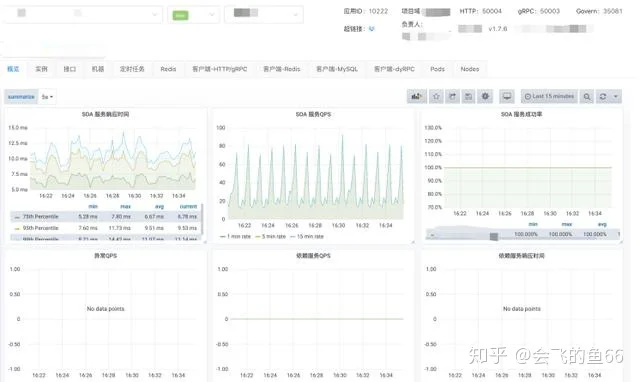Open the share dashboard icon
Screen dimensions: 640x382
452,96
